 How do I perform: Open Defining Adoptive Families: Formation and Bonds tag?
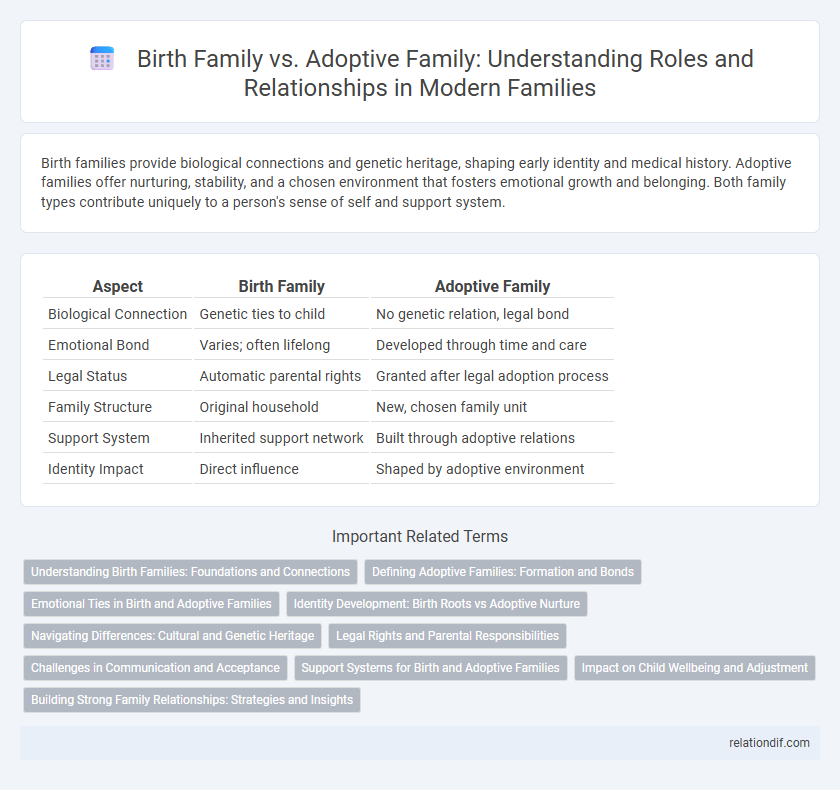502,571
